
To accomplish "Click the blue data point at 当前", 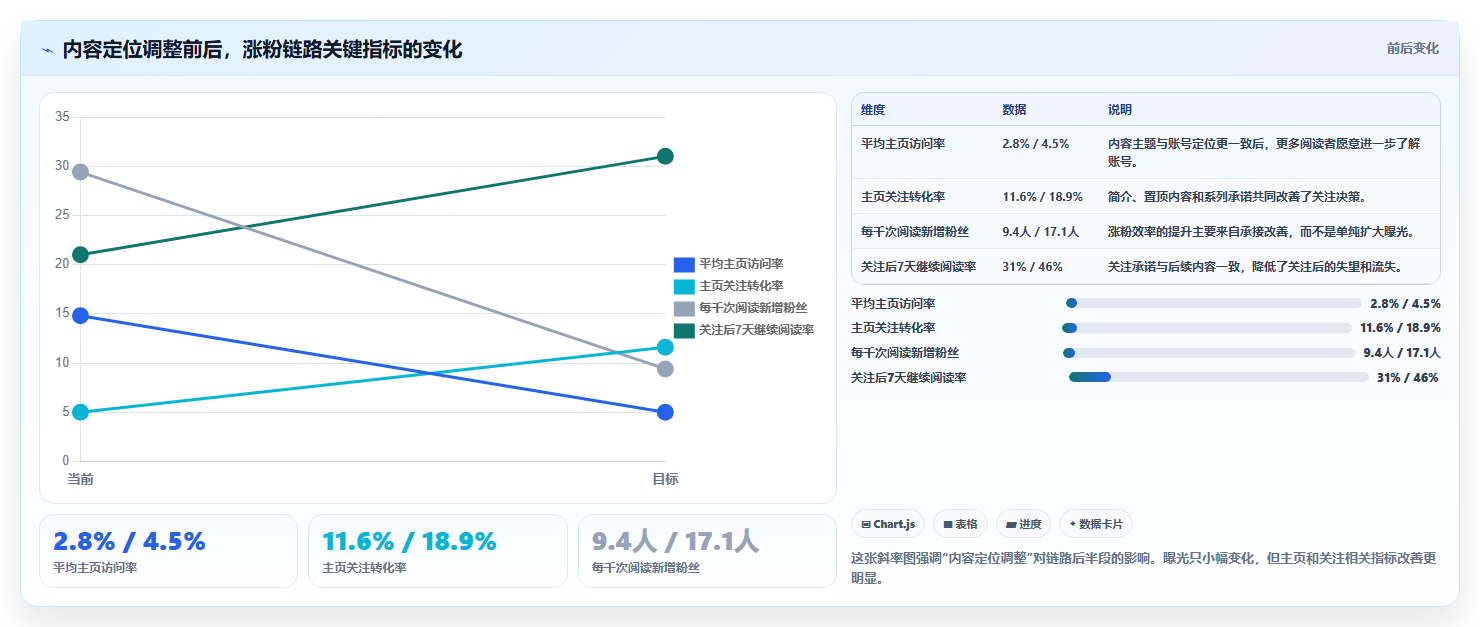I will (80, 316).
